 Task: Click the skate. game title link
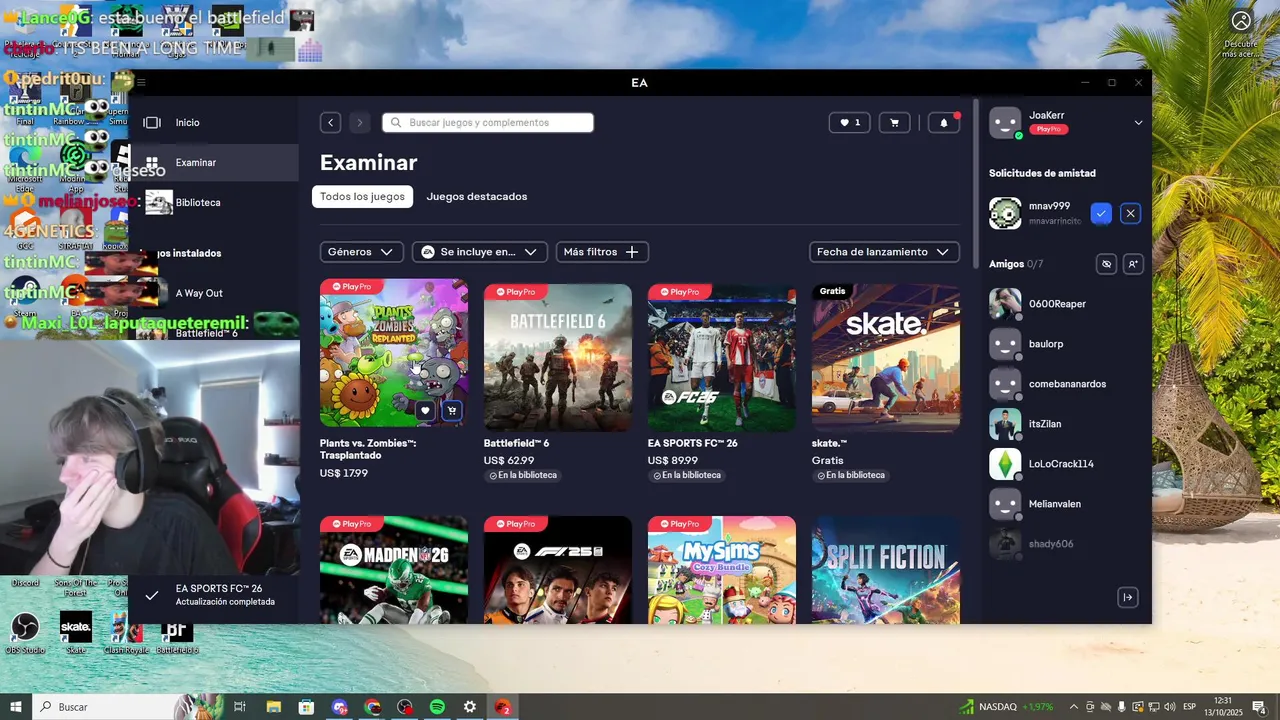pos(829,443)
